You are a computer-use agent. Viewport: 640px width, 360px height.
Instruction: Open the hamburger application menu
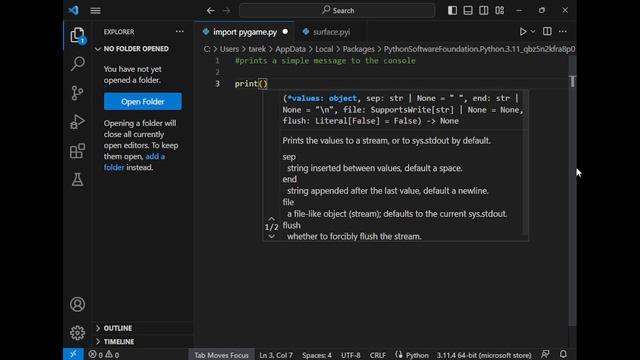95,11
